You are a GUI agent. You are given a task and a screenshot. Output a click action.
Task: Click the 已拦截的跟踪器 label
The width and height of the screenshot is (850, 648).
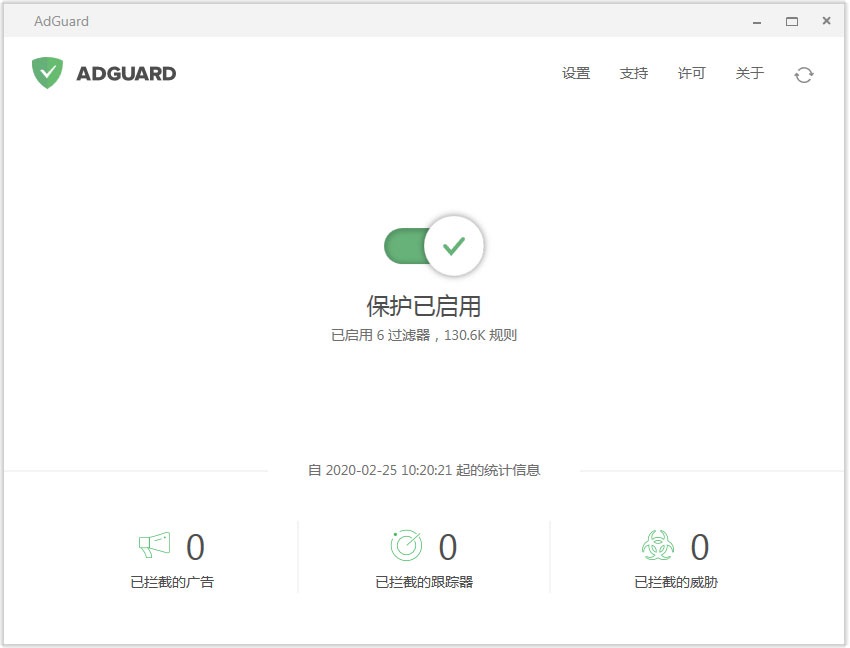click(x=424, y=582)
